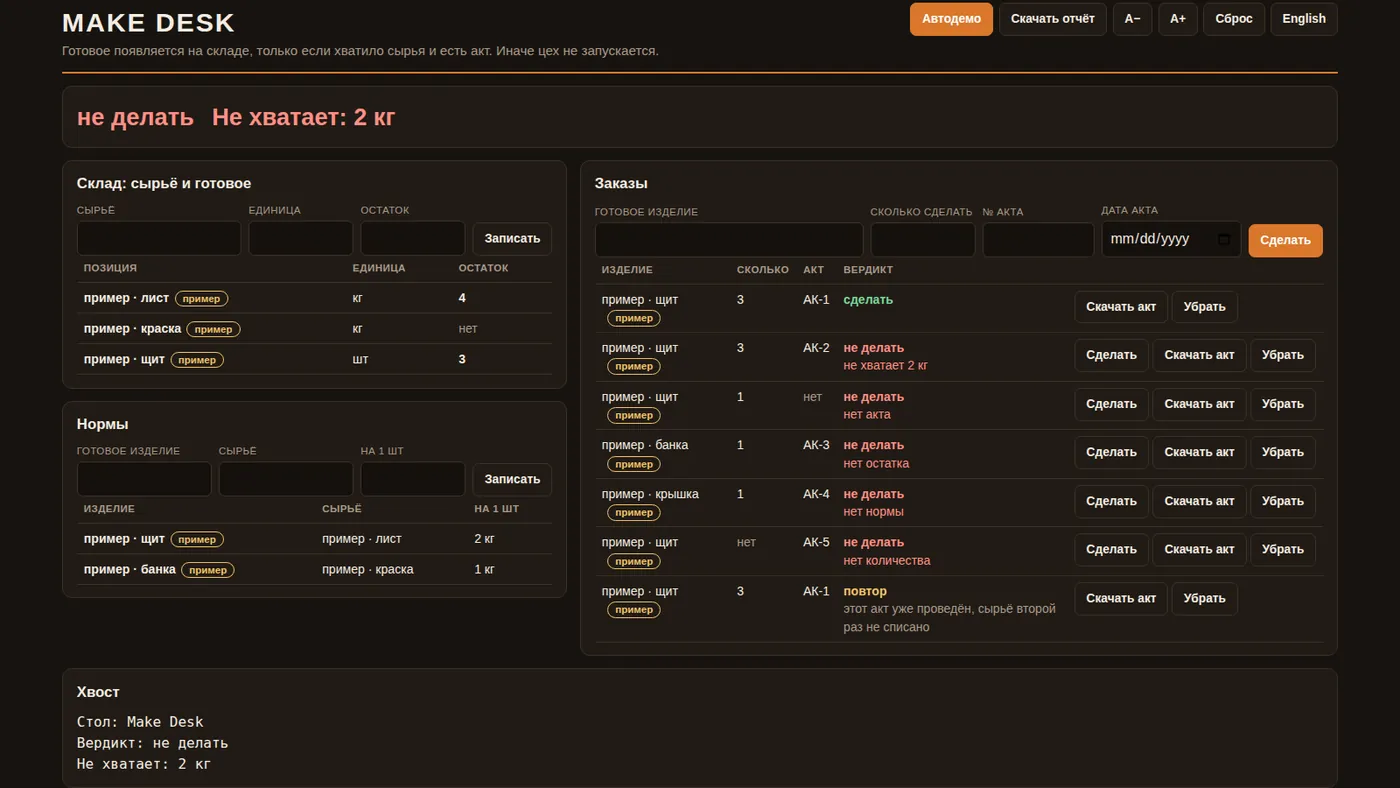Click Сделать for order АК-5
Image resolution: width=1400 pixels, height=788 pixels.
point(1111,549)
